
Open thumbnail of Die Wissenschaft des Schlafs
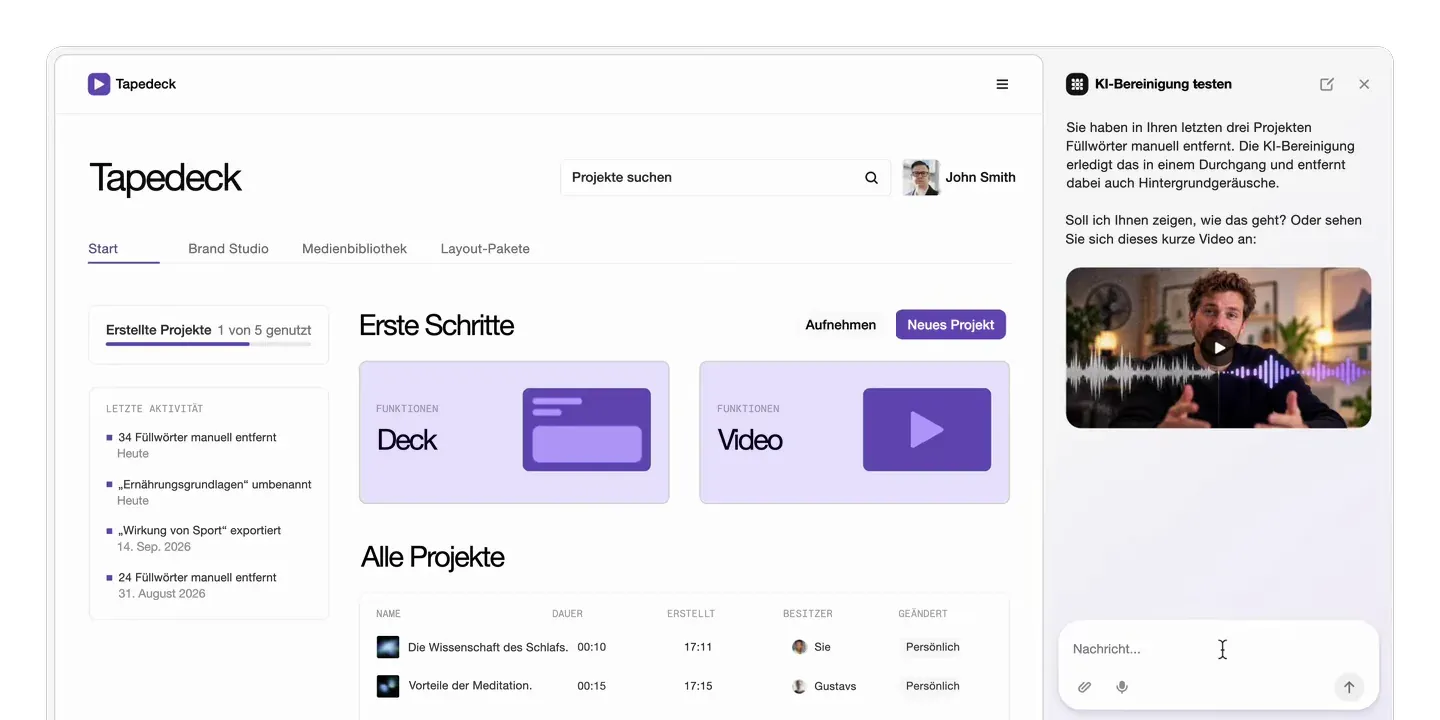point(388,647)
